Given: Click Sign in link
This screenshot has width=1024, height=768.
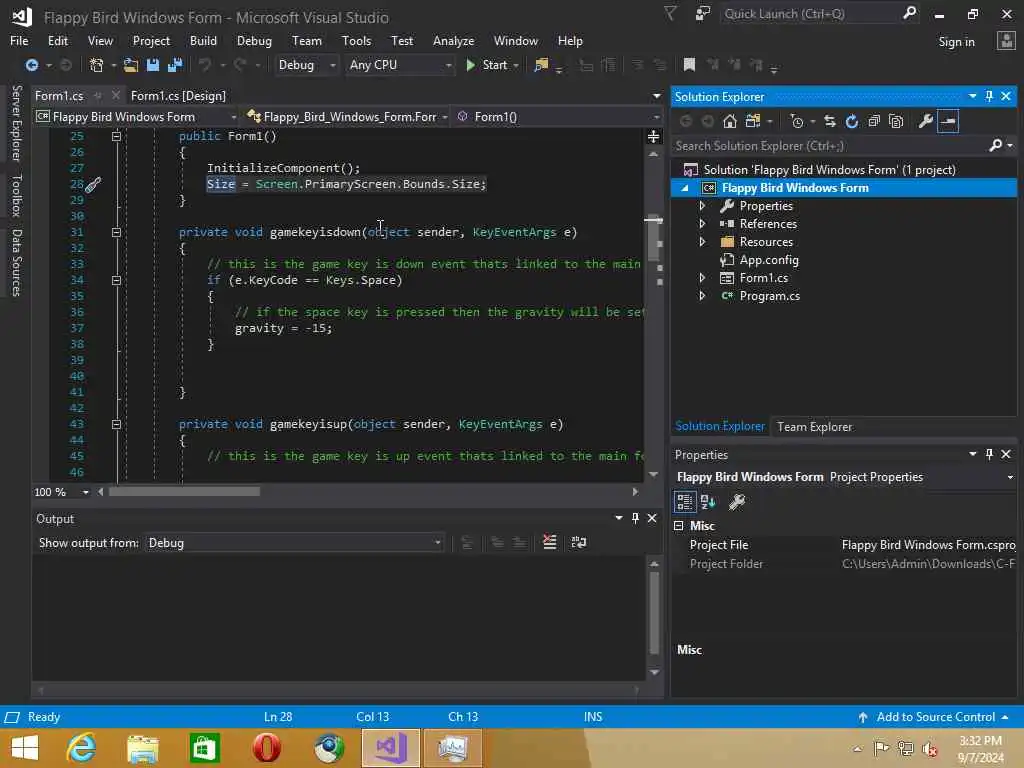Looking at the screenshot, I should (956, 42).
